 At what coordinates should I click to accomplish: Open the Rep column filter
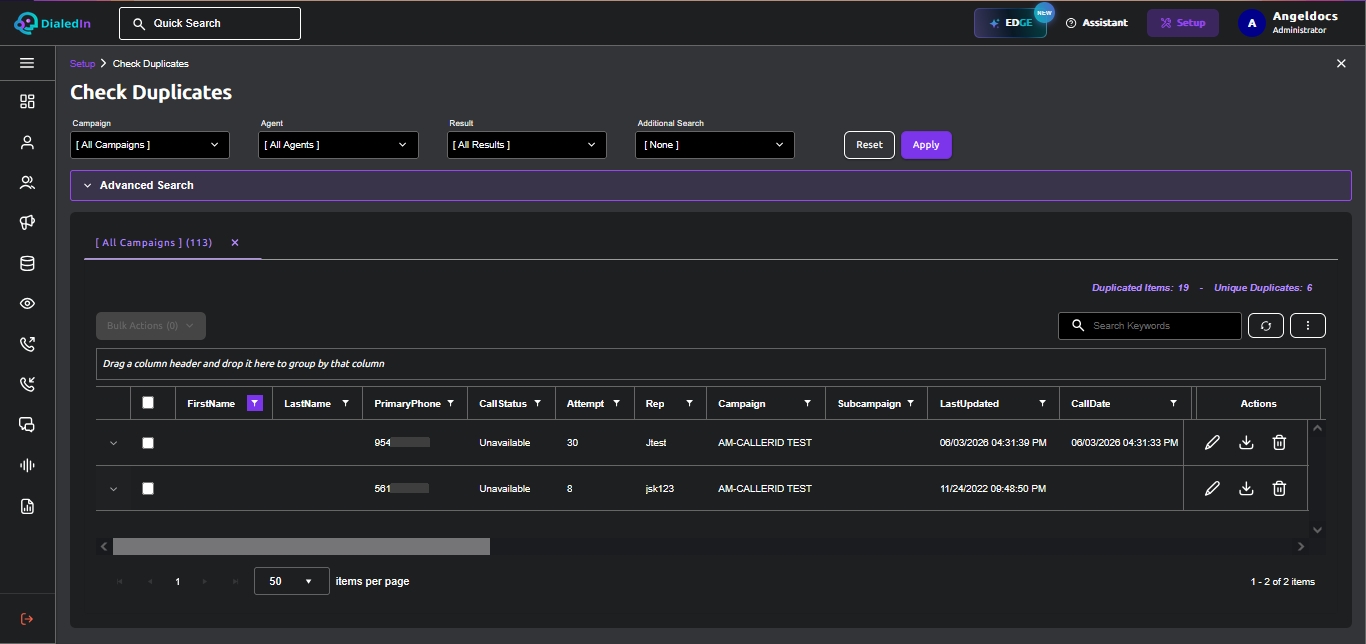pos(689,403)
